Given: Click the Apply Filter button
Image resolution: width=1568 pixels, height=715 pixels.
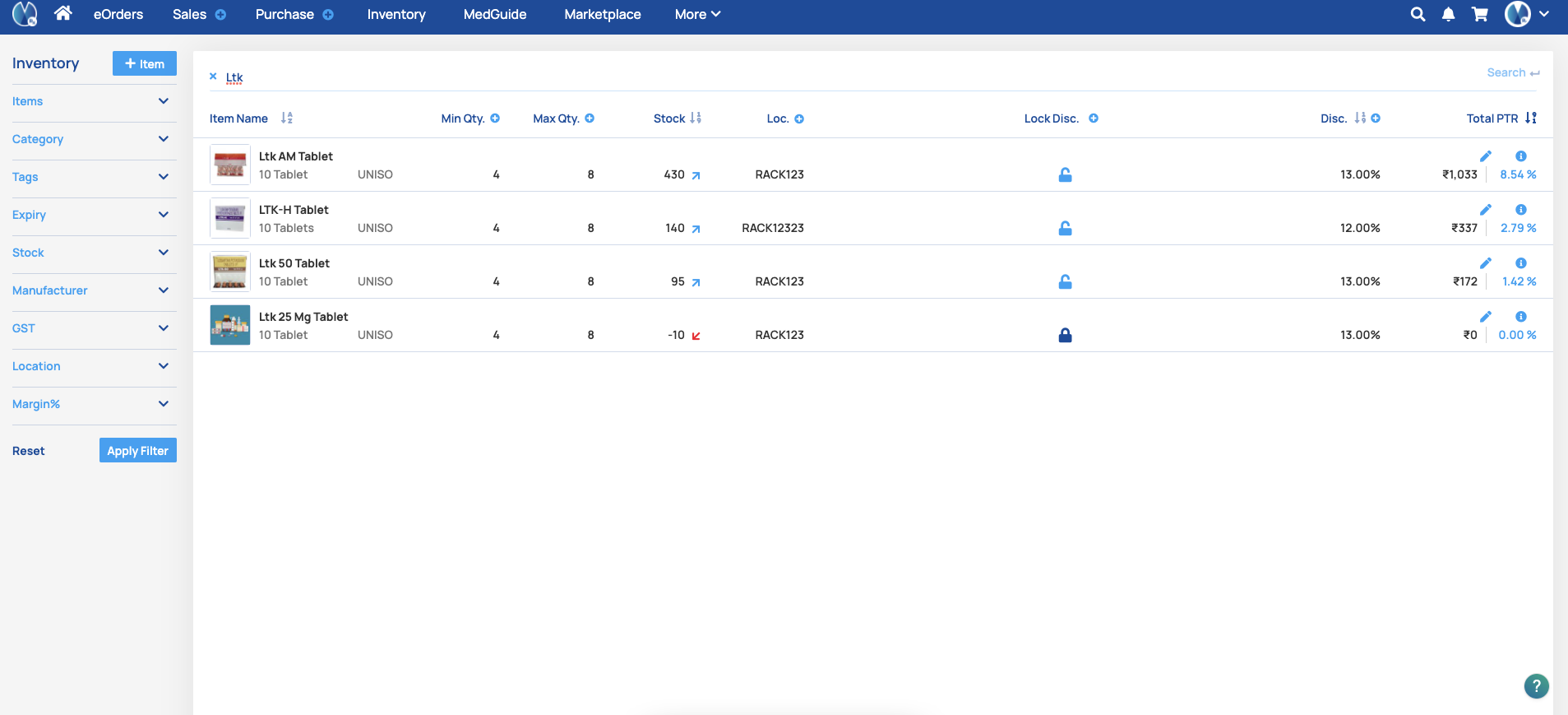Looking at the screenshot, I should coord(137,451).
